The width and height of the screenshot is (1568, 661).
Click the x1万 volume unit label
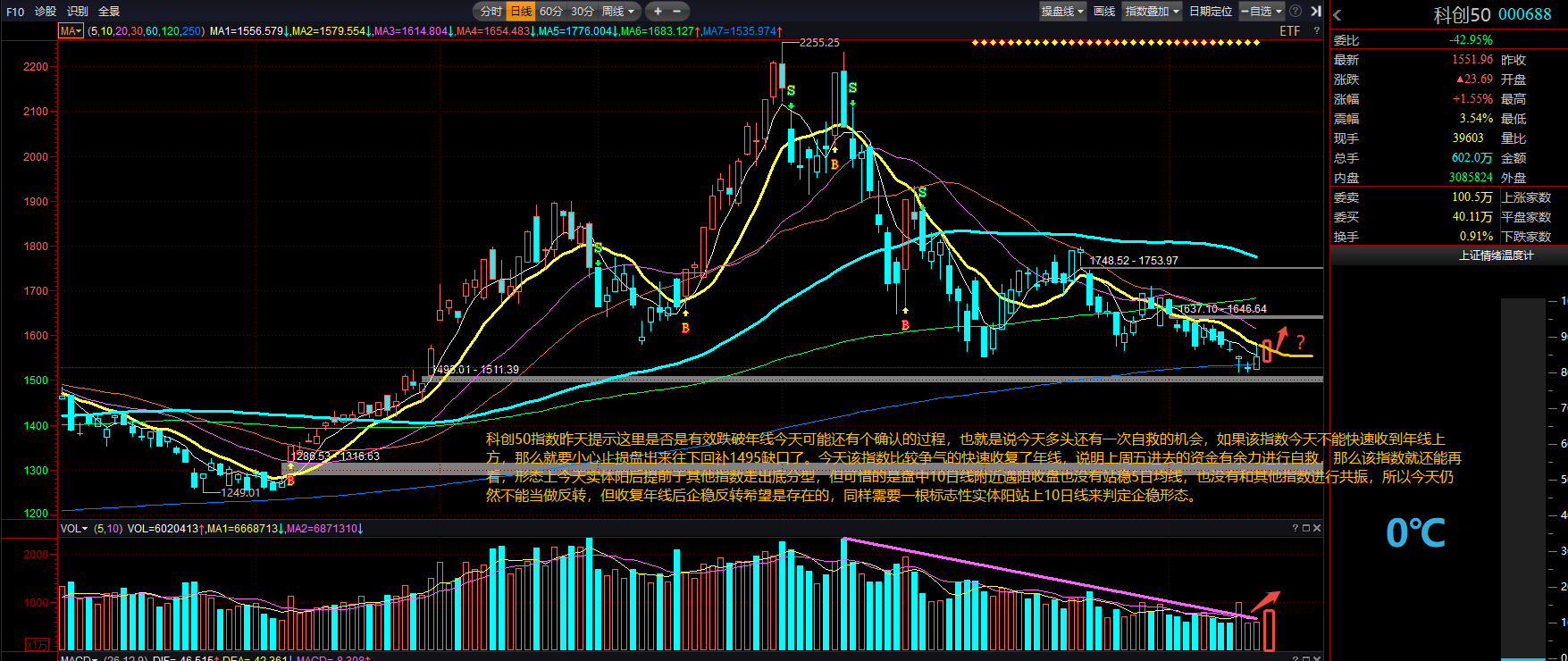click(38, 644)
